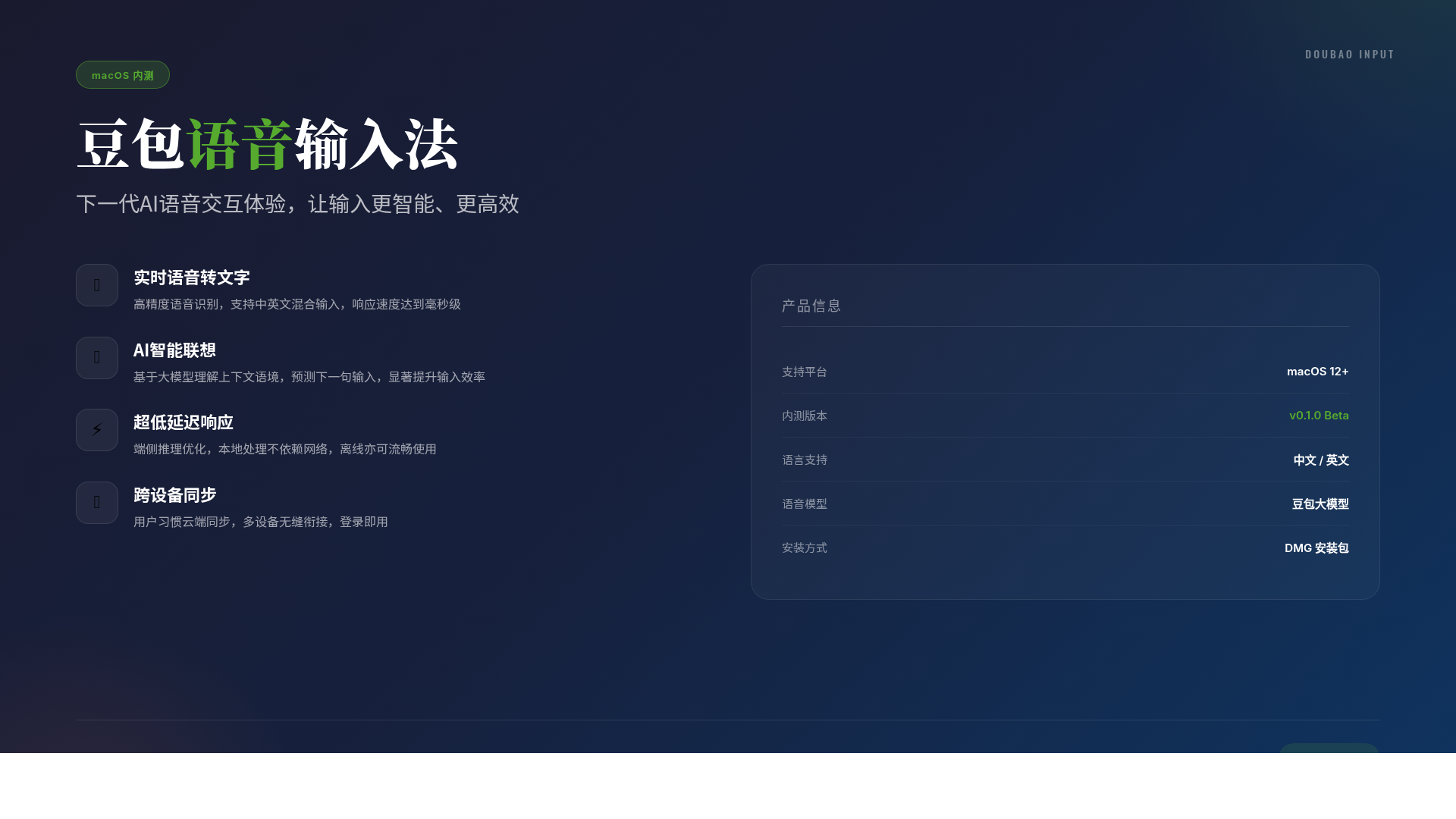1456x819 pixels.
Task: Click the 实时语音转文字 heading
Action: 192,278
